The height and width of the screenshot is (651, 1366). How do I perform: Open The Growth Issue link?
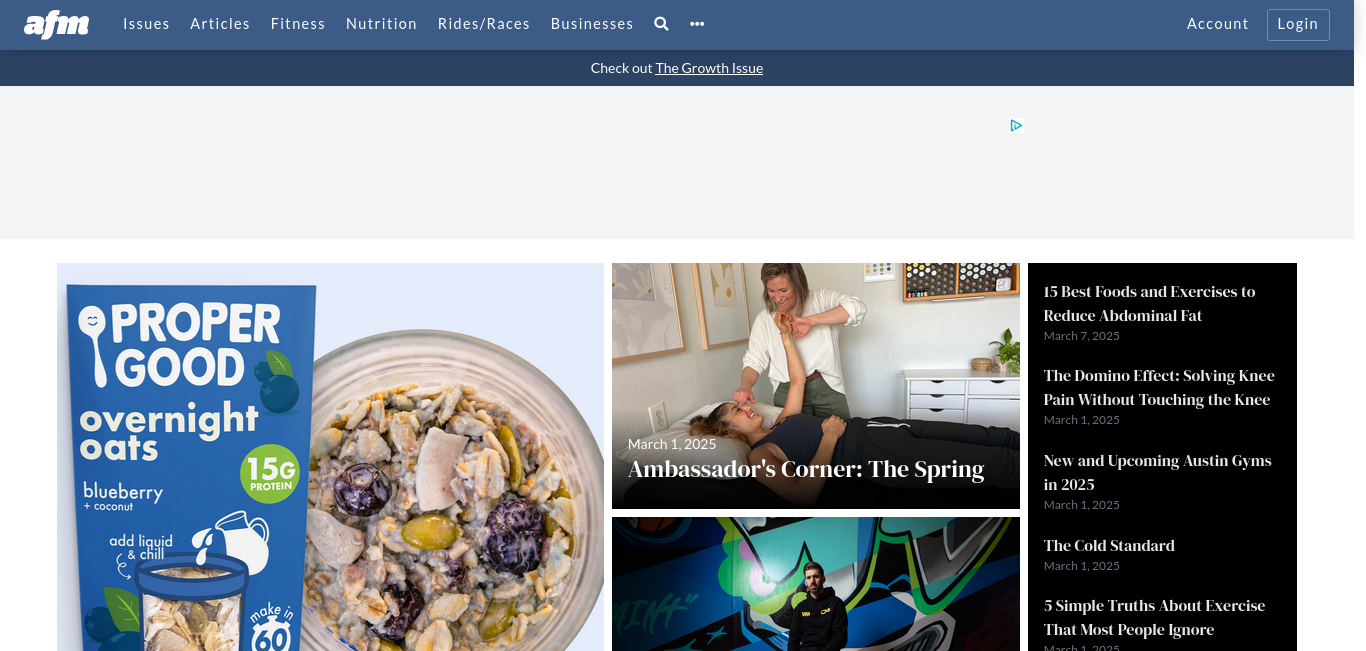coord(709,68)
